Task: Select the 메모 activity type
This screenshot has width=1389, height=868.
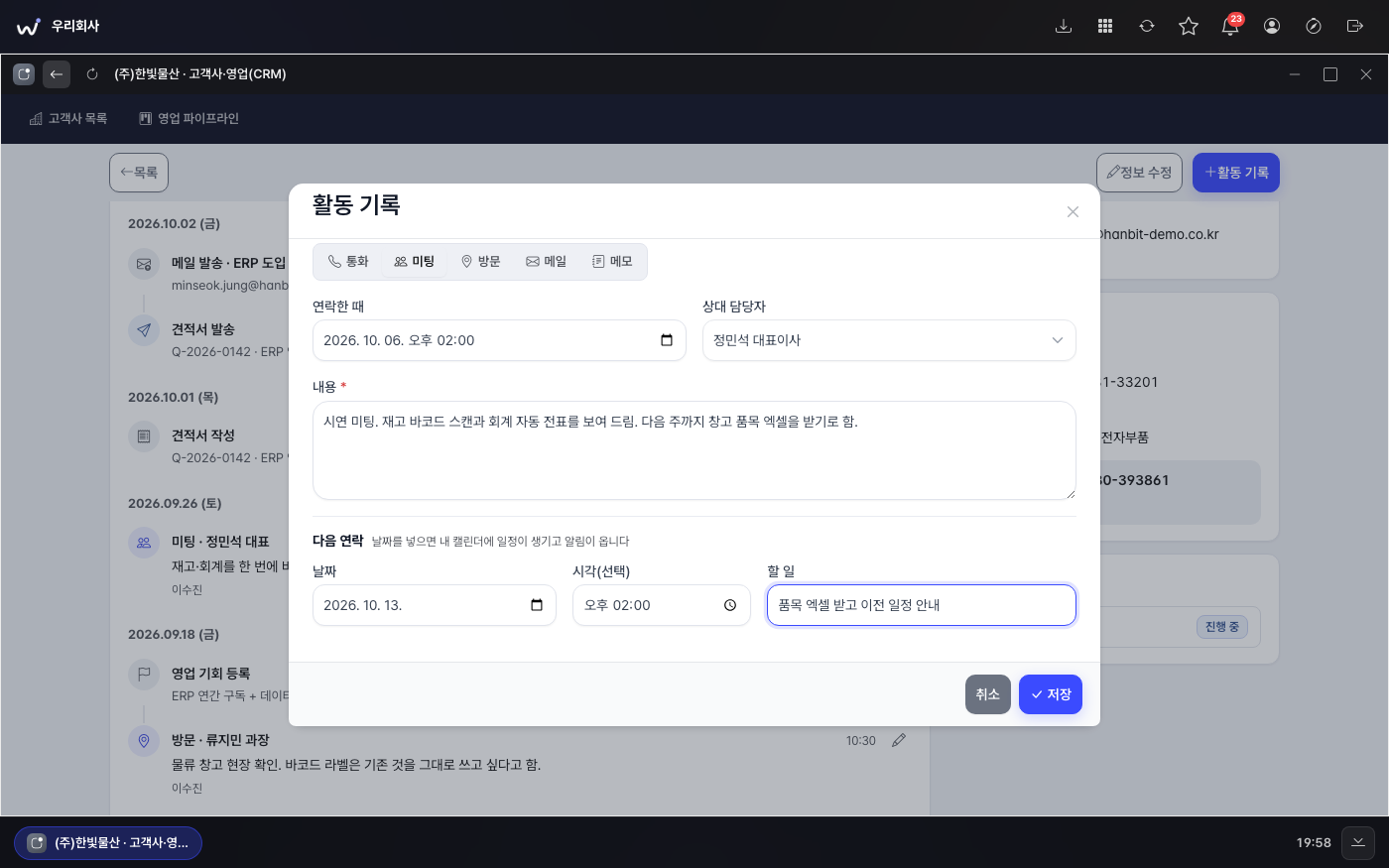Action: (x=612, y=262)
